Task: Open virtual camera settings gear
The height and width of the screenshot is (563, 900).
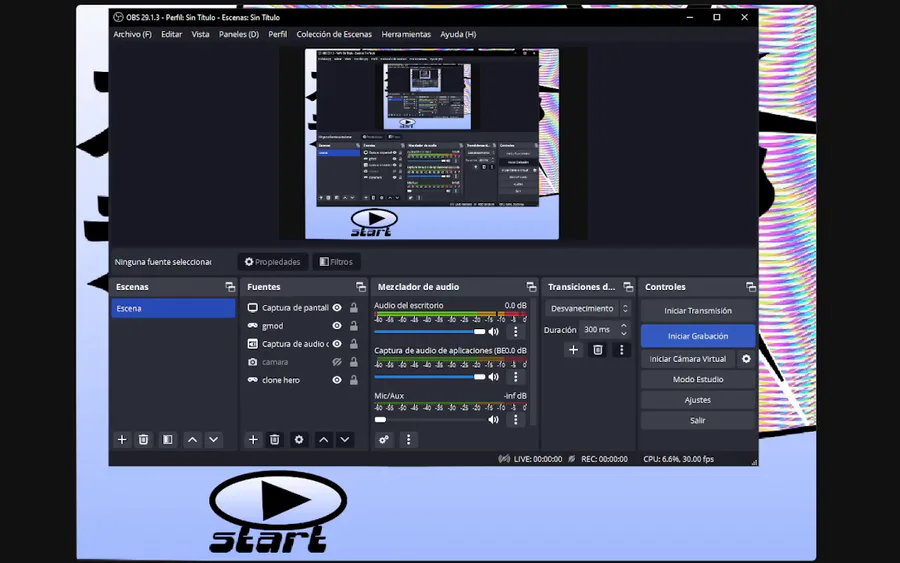Action: click(x=746, y=359)
